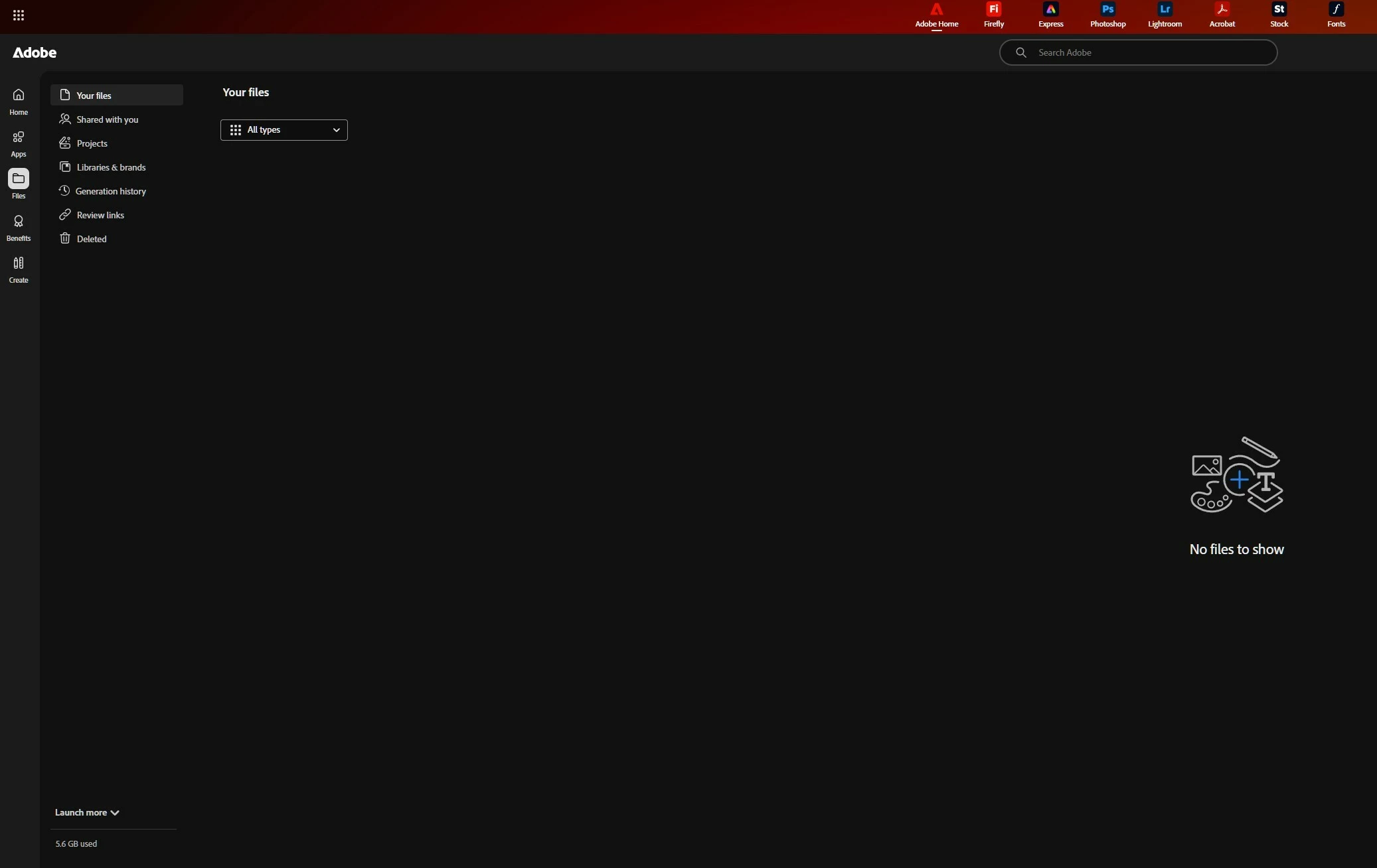Launch Firefly from top bar
Image resolution: width=1377 pixels, height=868 pixels.
click(x=993, y=15)
